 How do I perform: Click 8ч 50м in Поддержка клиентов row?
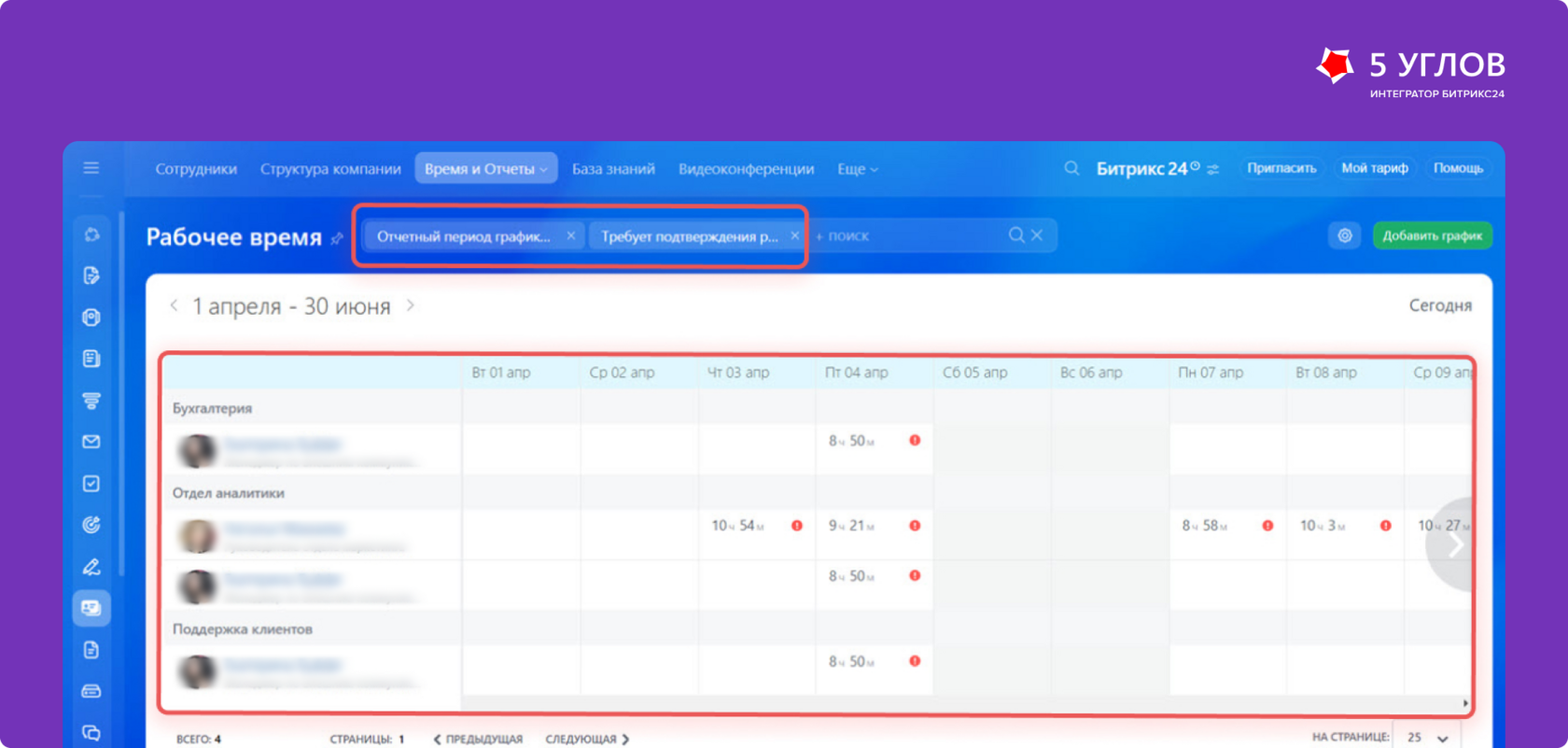click(x=851, y=661)
